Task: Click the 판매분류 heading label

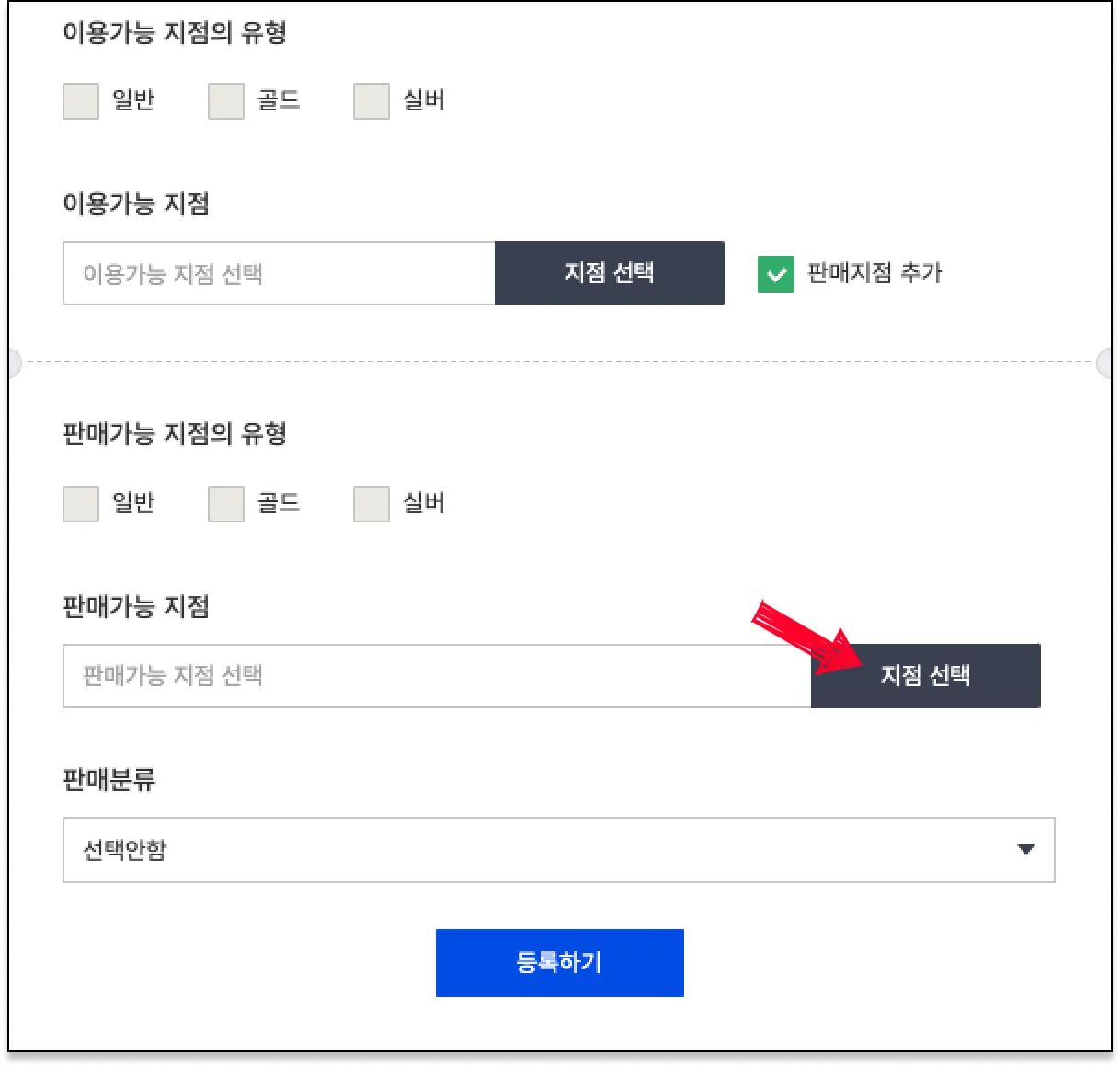Action: pyautogui.click(x=109, y=780)
